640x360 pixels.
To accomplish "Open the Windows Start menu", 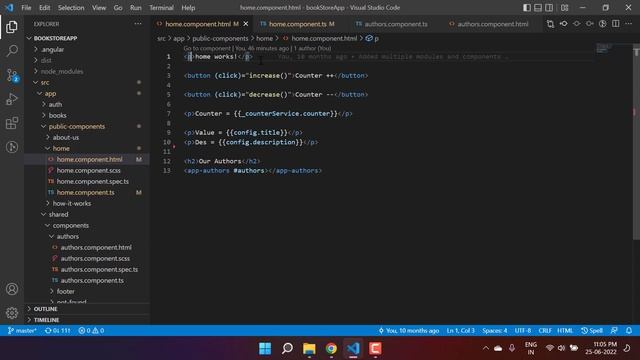I will point(265,349).
